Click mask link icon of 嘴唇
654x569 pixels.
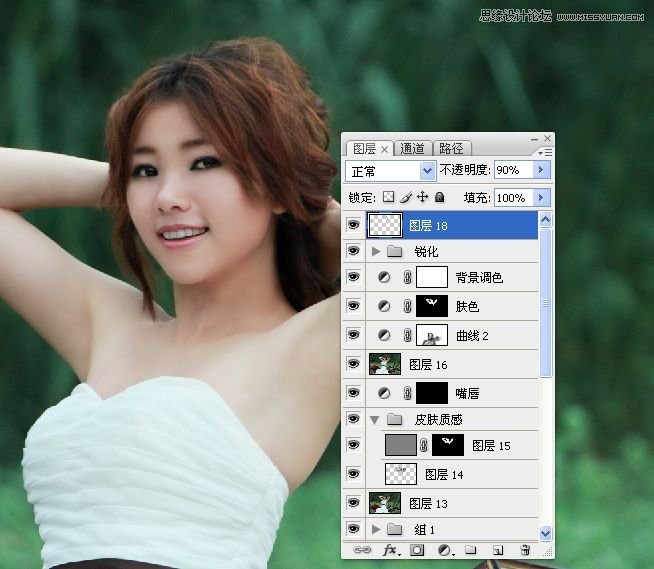pos(407,393)
